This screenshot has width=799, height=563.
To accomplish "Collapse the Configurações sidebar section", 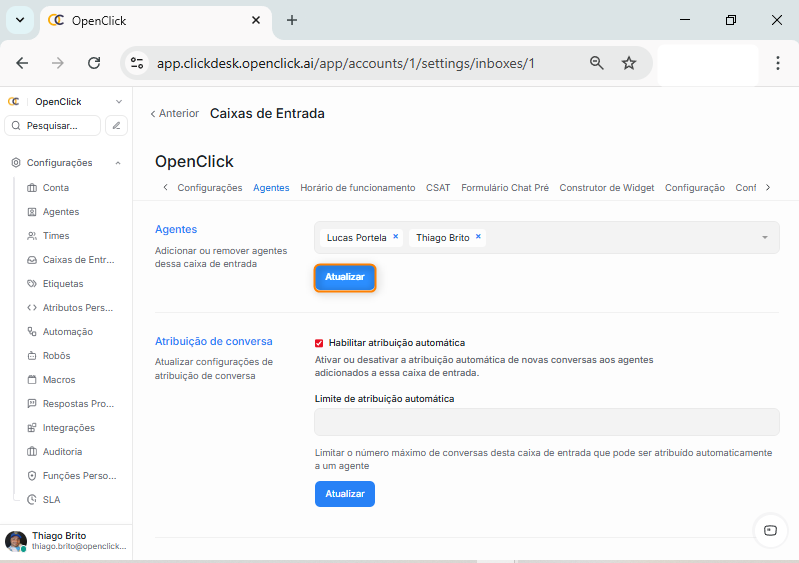I will tap(118, 163).
